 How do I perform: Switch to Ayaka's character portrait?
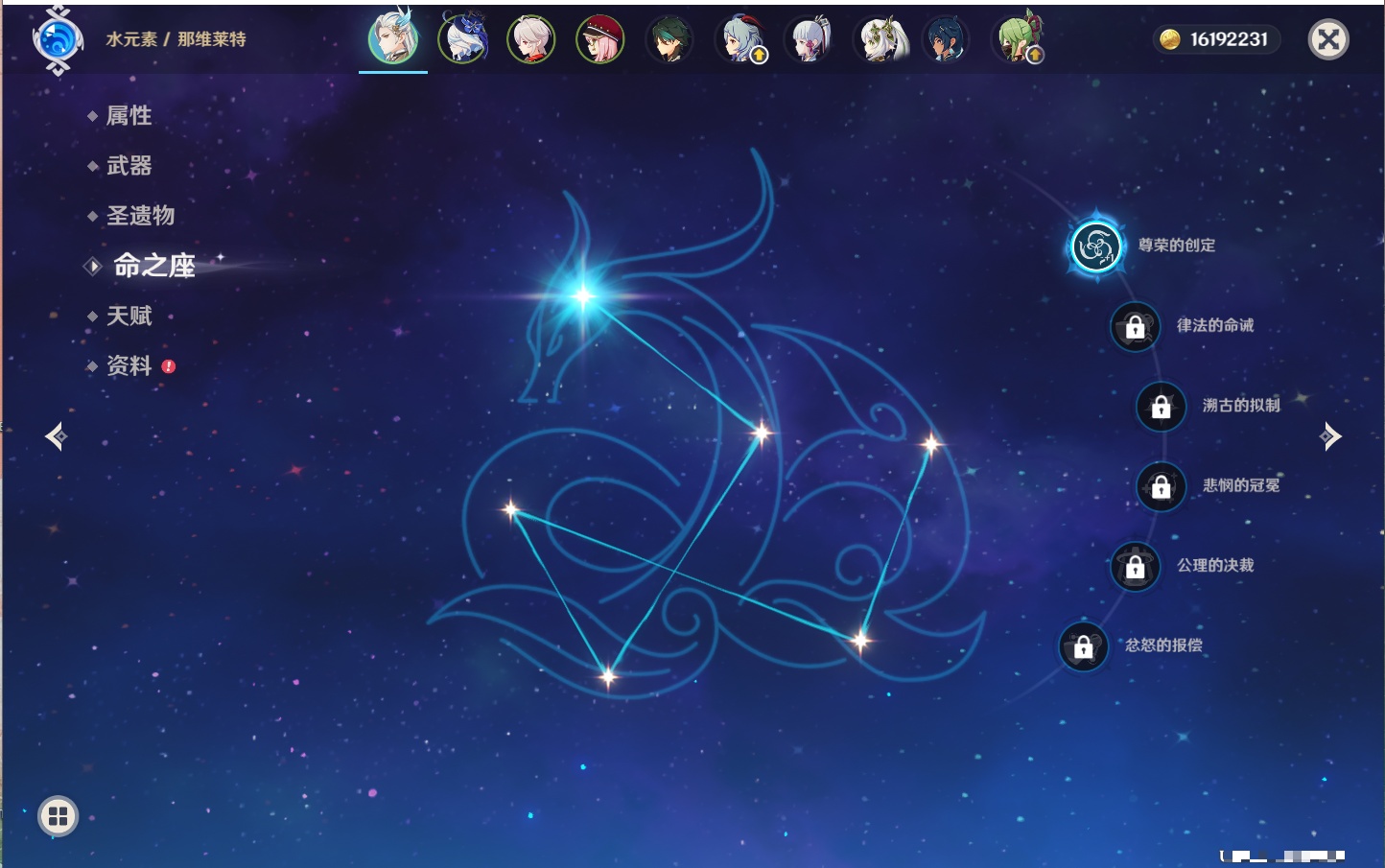click(x=808, y=39)
